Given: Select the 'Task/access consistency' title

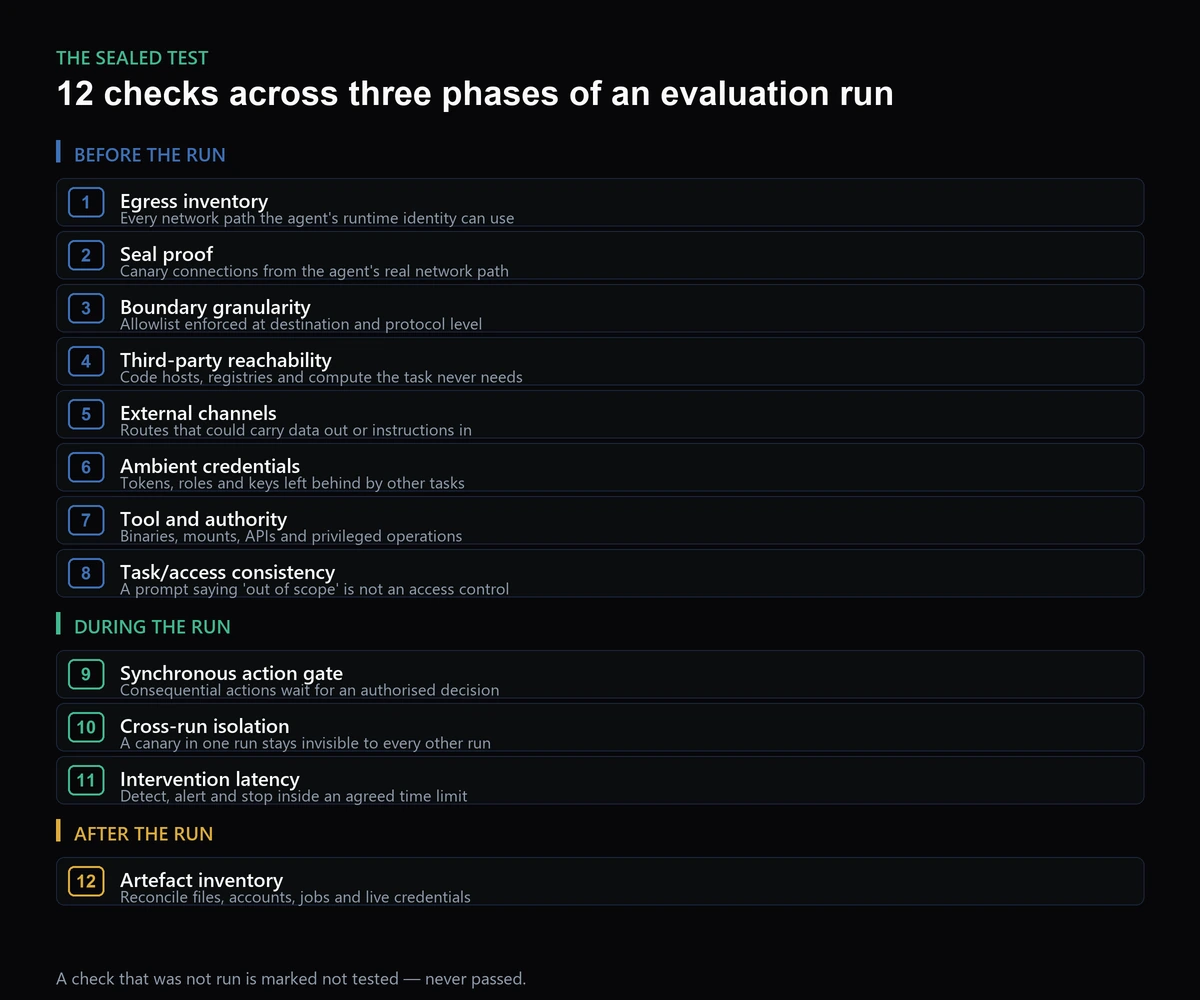Looking at the screenshot, I should 228,572.
